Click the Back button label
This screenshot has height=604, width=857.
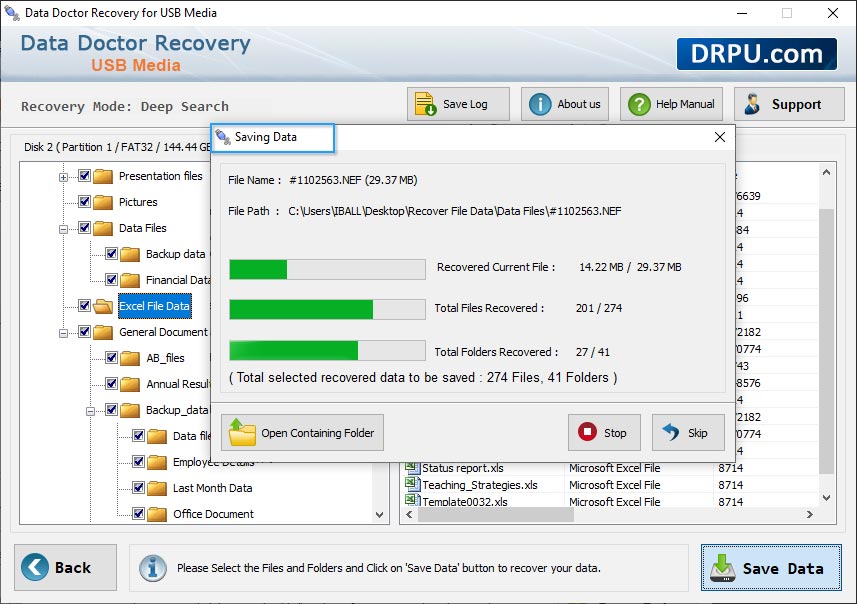73,567
